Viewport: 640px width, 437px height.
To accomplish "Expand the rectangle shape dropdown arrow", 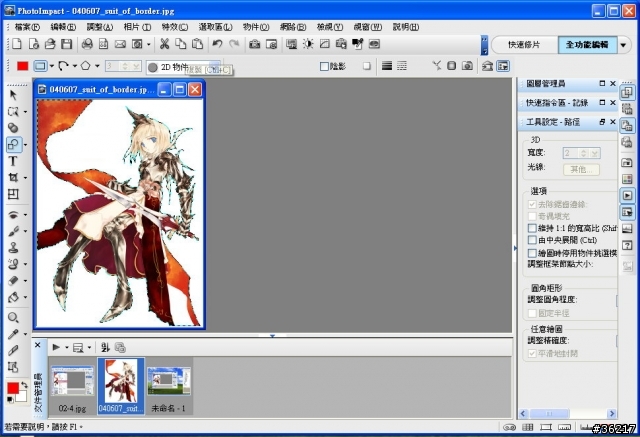I will 52,66.
